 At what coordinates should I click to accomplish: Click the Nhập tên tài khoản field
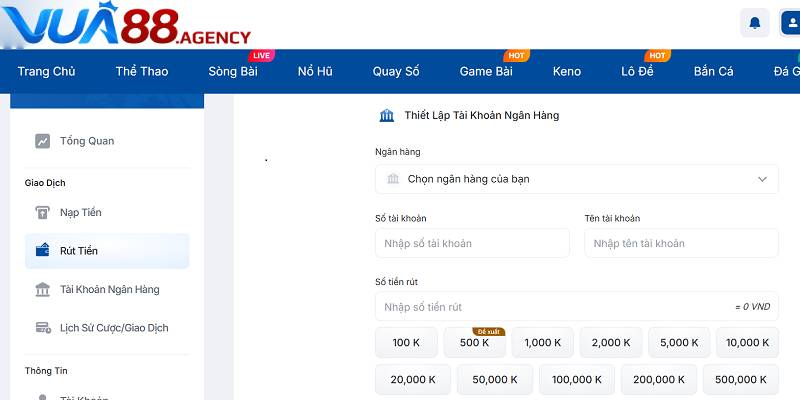[x=681, y=243]
